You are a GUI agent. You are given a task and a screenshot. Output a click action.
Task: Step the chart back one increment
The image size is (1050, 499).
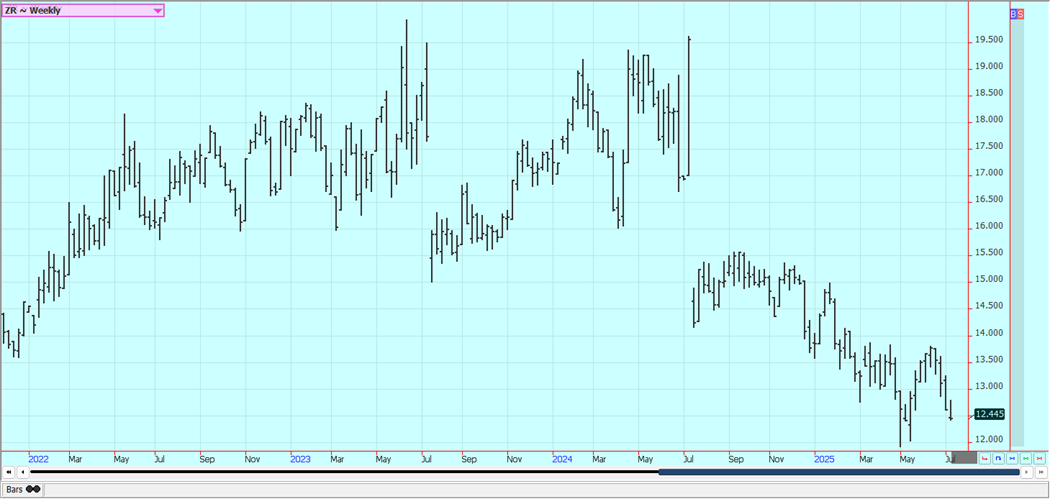point(23,472)
